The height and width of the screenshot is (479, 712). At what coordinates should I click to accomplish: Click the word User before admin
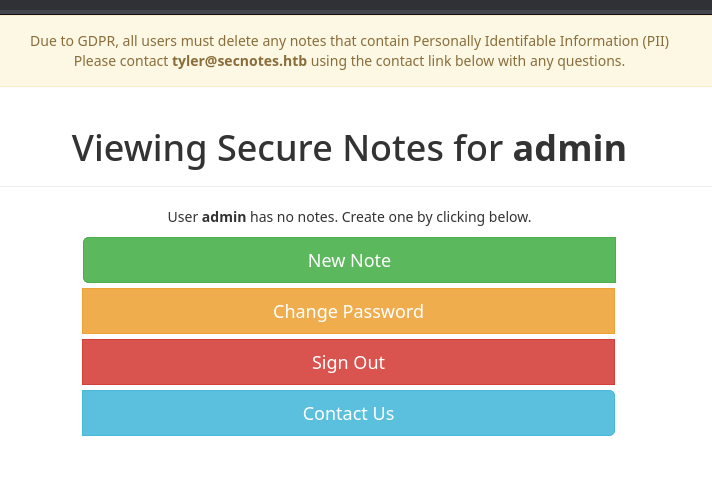(183, 217)
